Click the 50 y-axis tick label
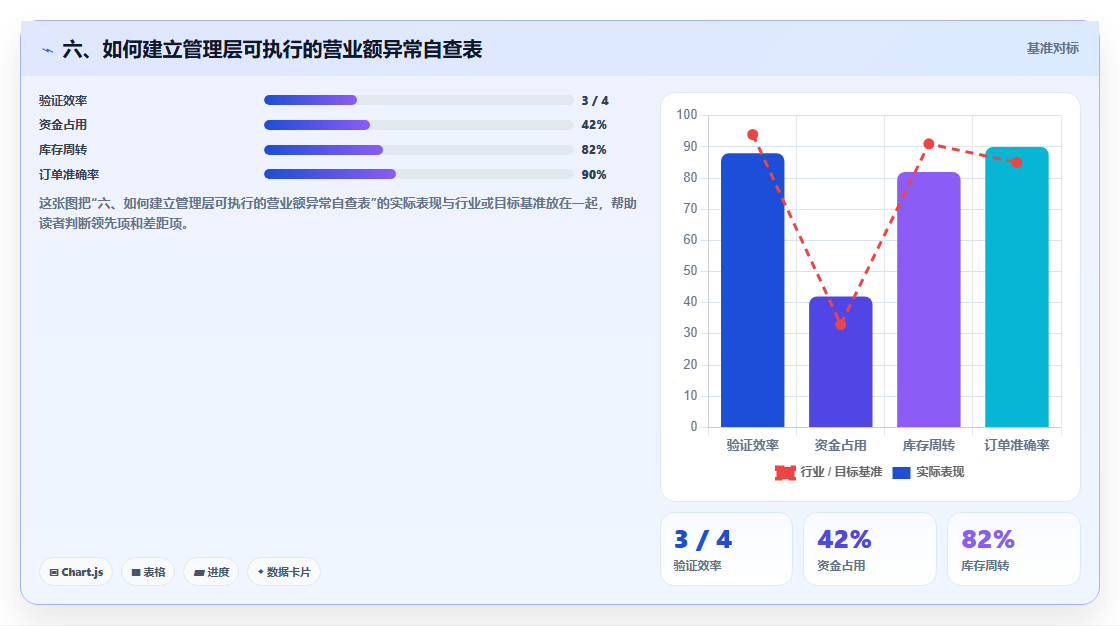Viewport: 1120px width, 626px height. [690, 271]
